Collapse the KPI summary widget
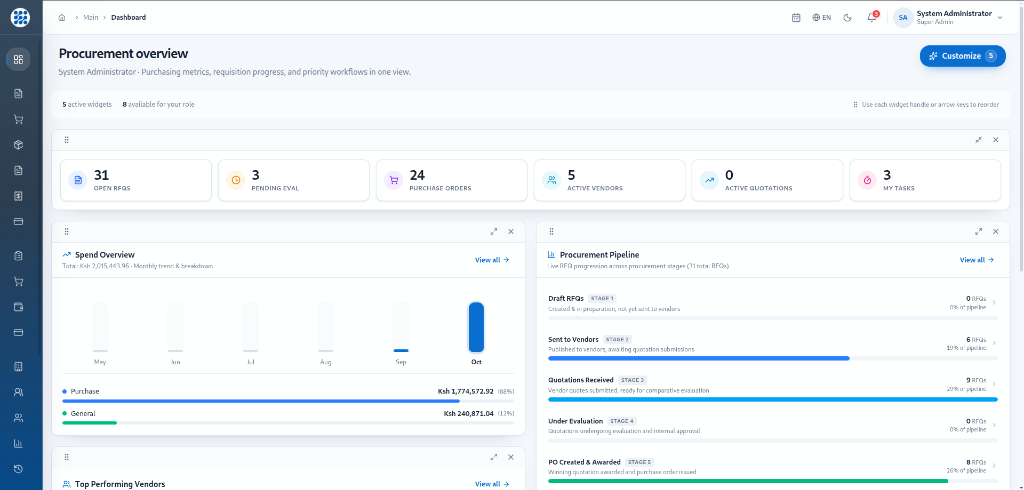This screenshot has height=490, width=1024. 978,140
